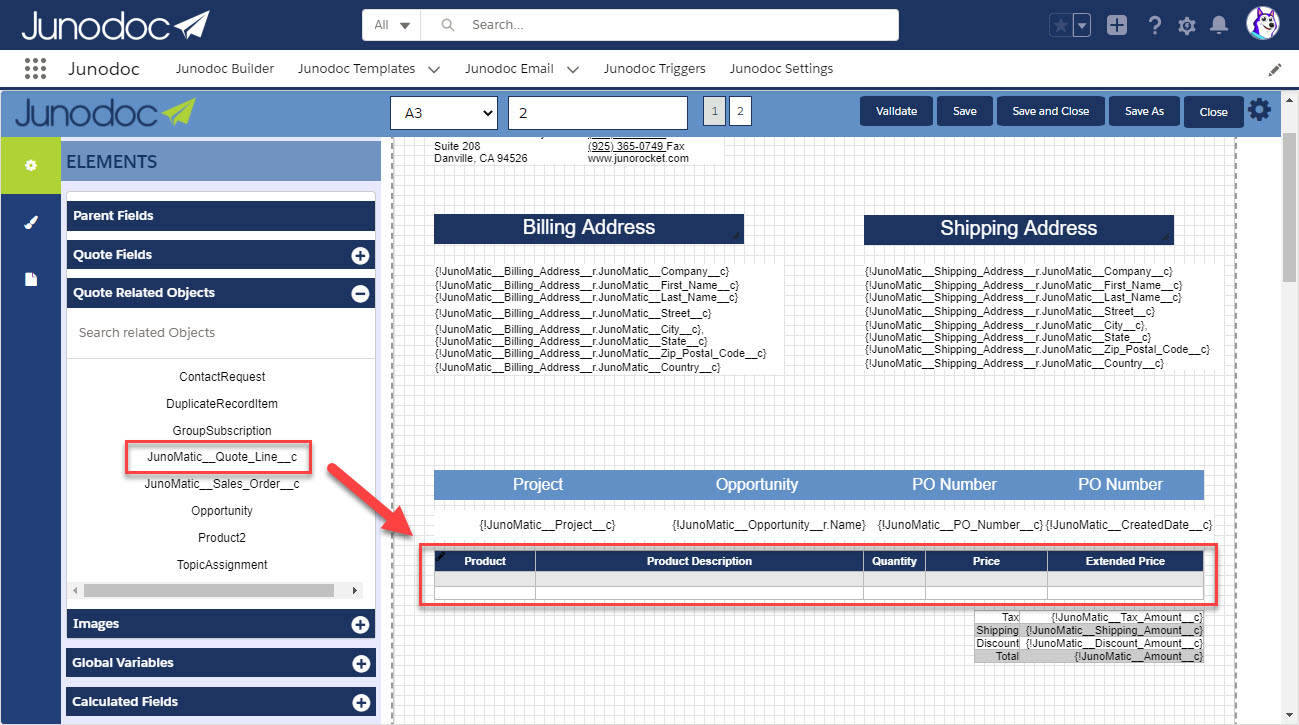Open the Junodoc Templates tab
The width and height of the screenshot is (1299, 725).
coord(357,69)
